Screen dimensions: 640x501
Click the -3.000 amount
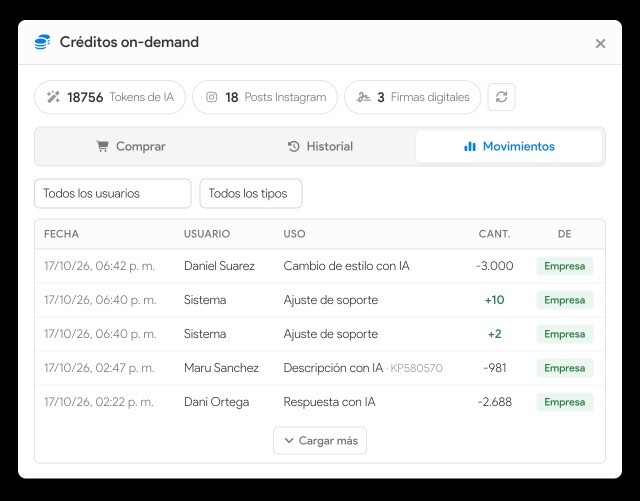(x=494, y=266)
